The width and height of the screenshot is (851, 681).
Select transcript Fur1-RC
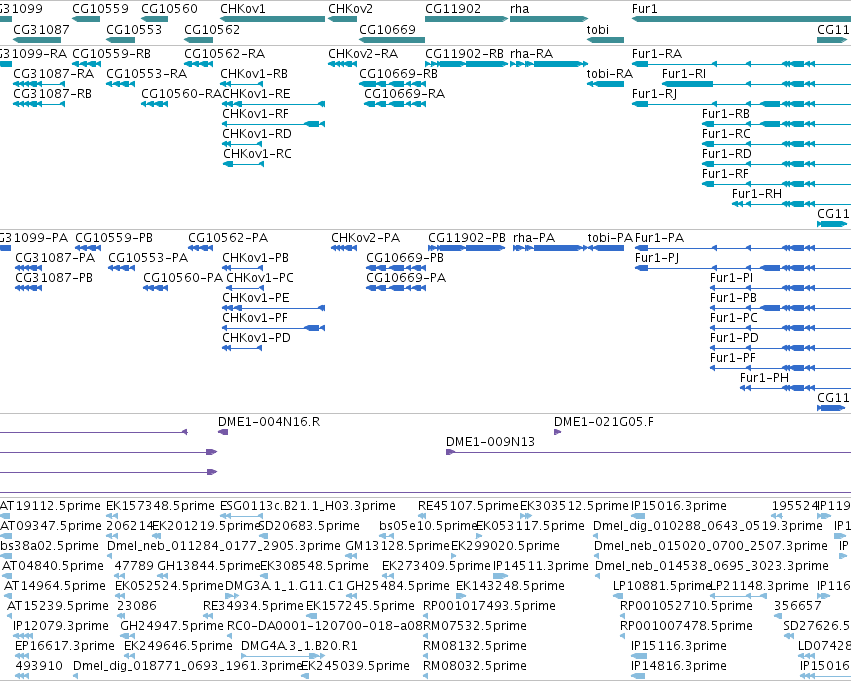[x=726, y=134]
